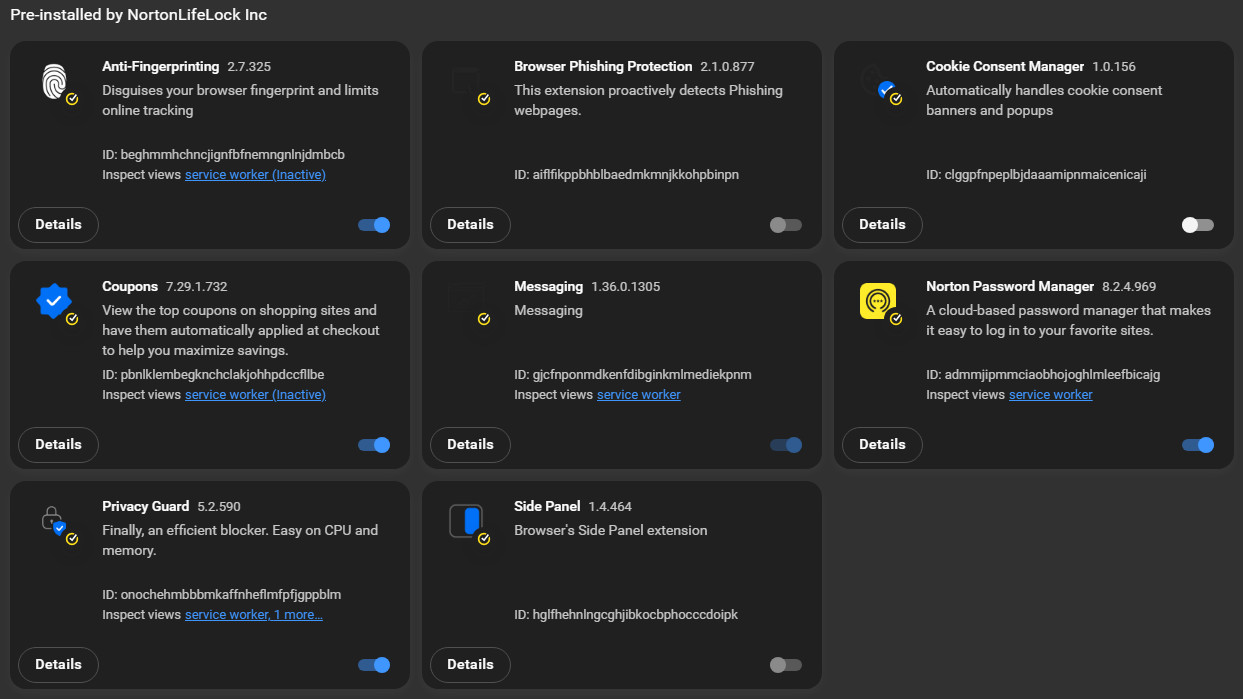Turn on the Cookie Consent Manager toggle
The height and width of the screenshot is (699, 1243).
point(1197,225)
